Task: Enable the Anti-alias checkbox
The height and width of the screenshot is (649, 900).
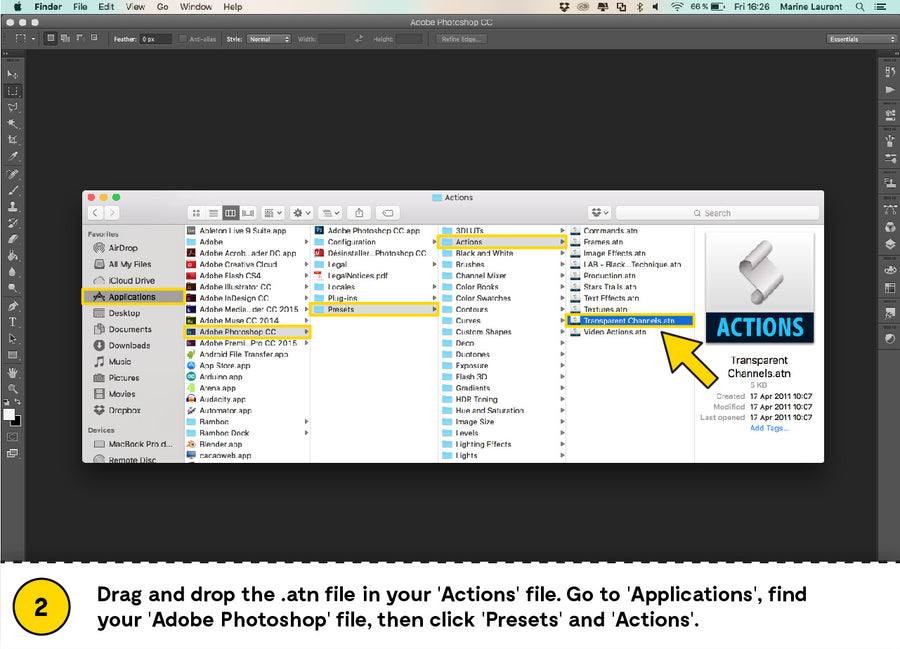Action: click(183, 39)
